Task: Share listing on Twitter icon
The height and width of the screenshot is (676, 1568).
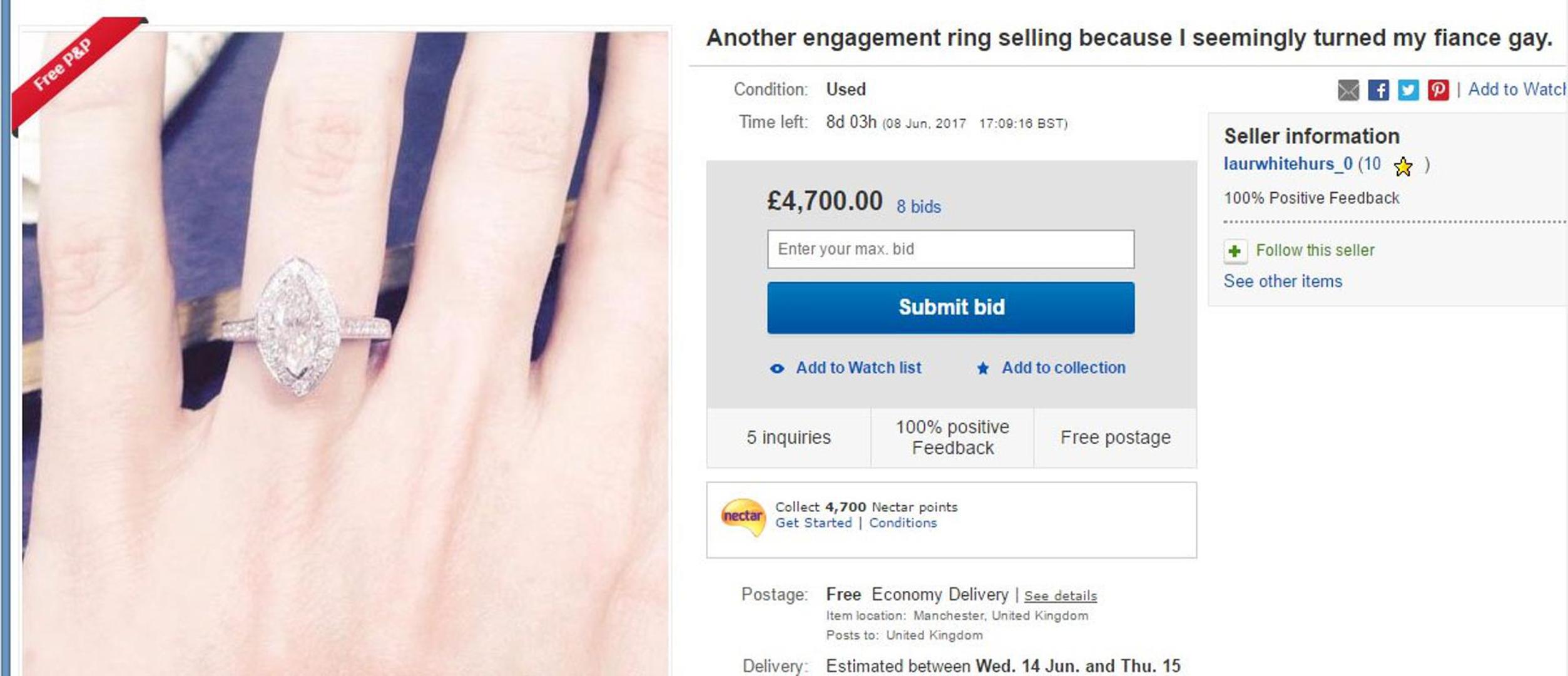Action: click(1408, 90)
